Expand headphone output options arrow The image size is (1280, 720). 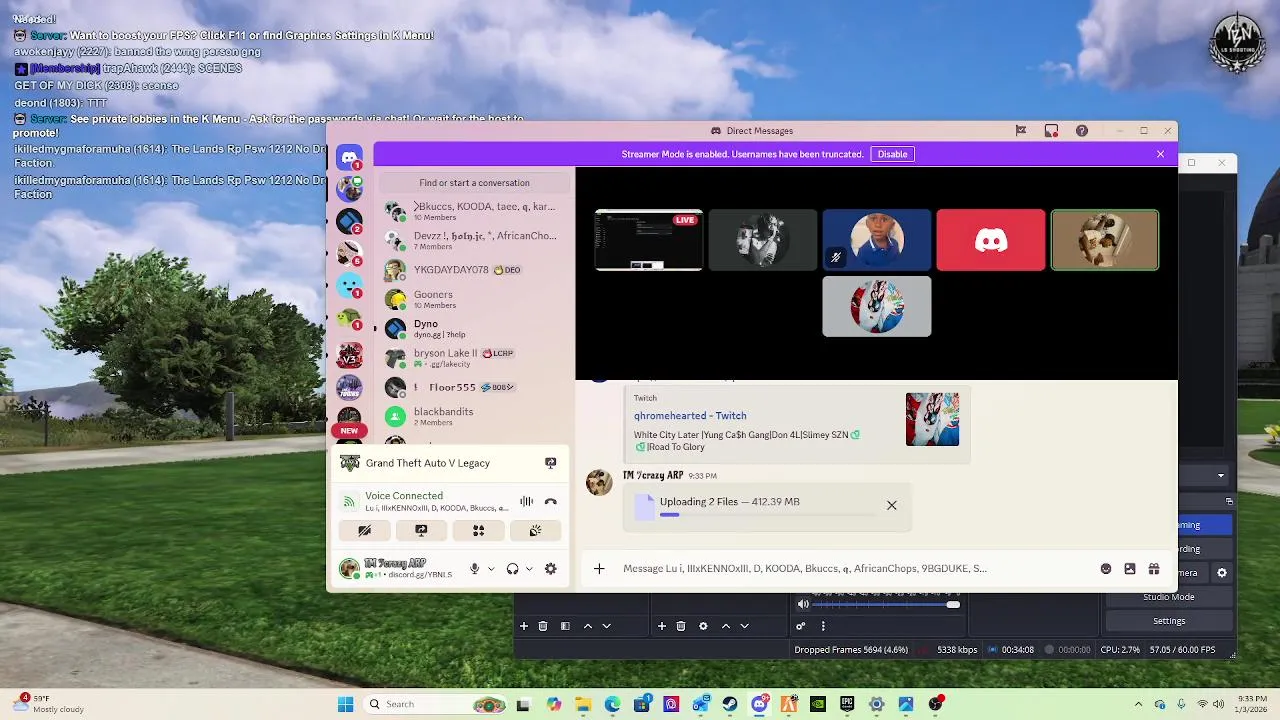pyautogui.click(x=529, y=569)
